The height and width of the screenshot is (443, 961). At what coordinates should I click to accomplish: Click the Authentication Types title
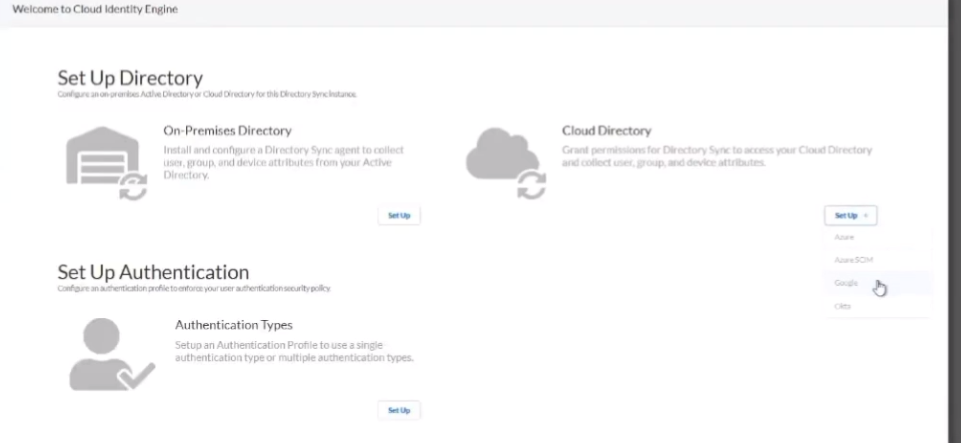(x=234, y=325)
